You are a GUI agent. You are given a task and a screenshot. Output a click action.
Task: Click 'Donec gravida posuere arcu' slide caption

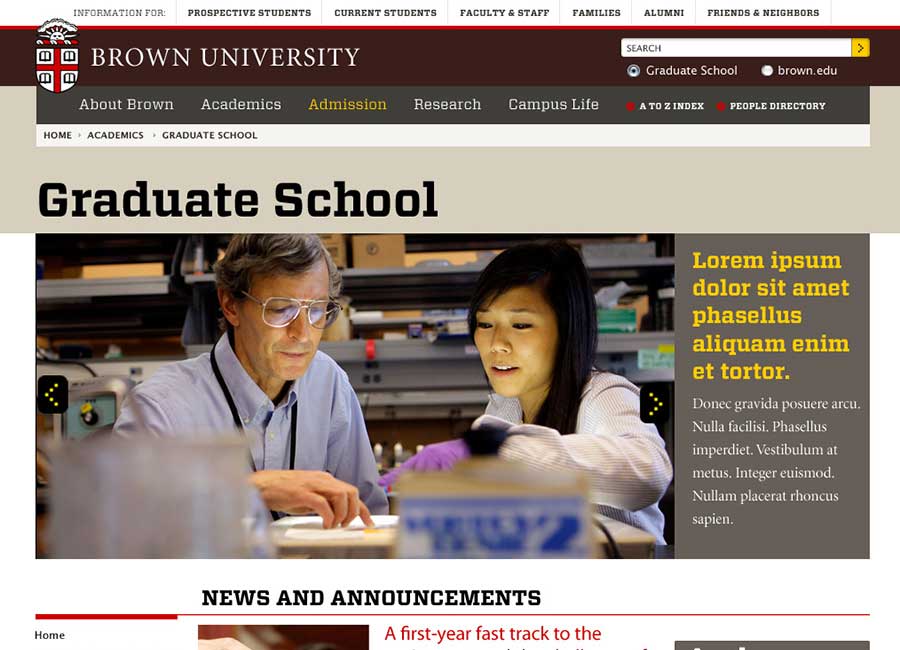tap(776, 461)
